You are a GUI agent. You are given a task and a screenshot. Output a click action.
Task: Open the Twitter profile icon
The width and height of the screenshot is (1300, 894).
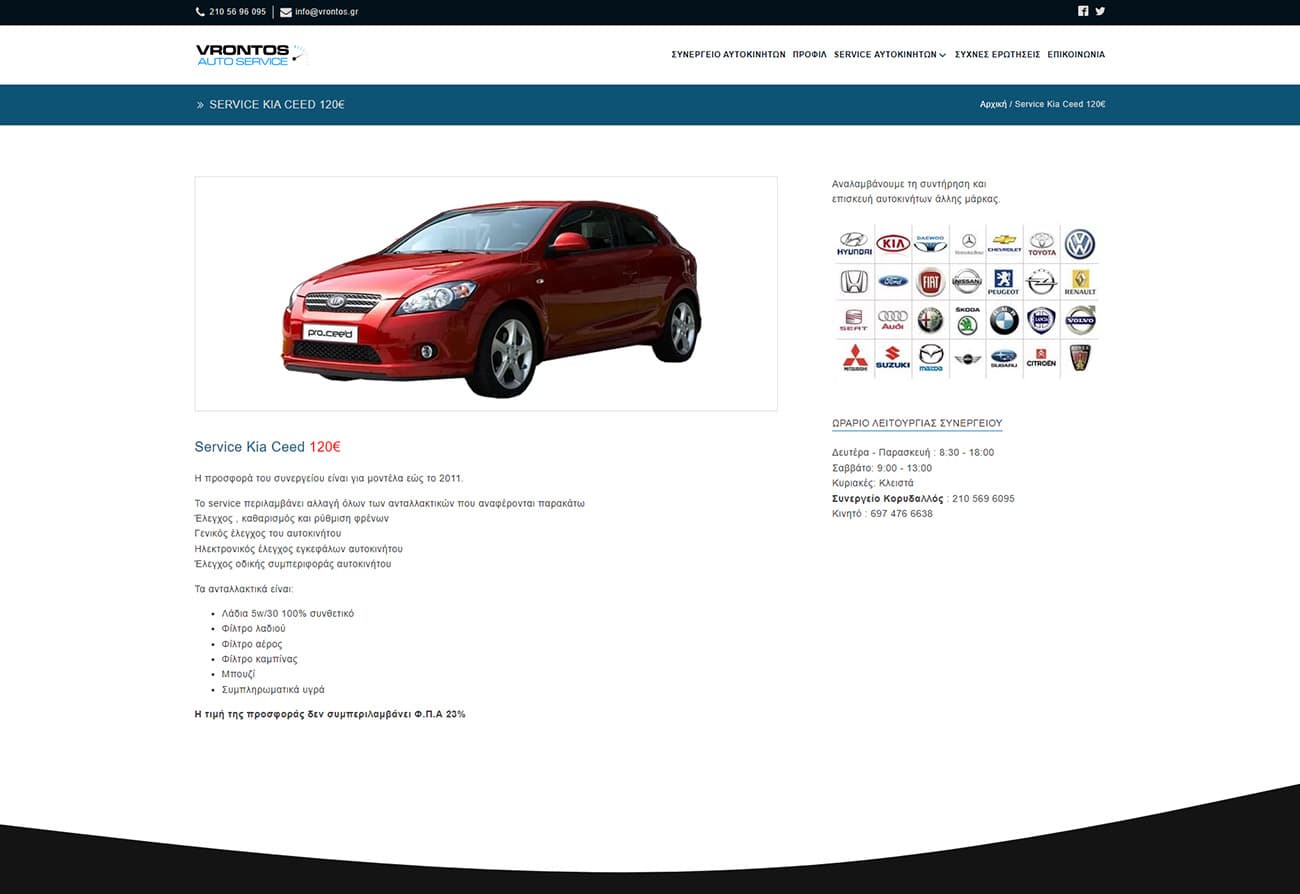pyautogui.click(x=1100, y=11)
